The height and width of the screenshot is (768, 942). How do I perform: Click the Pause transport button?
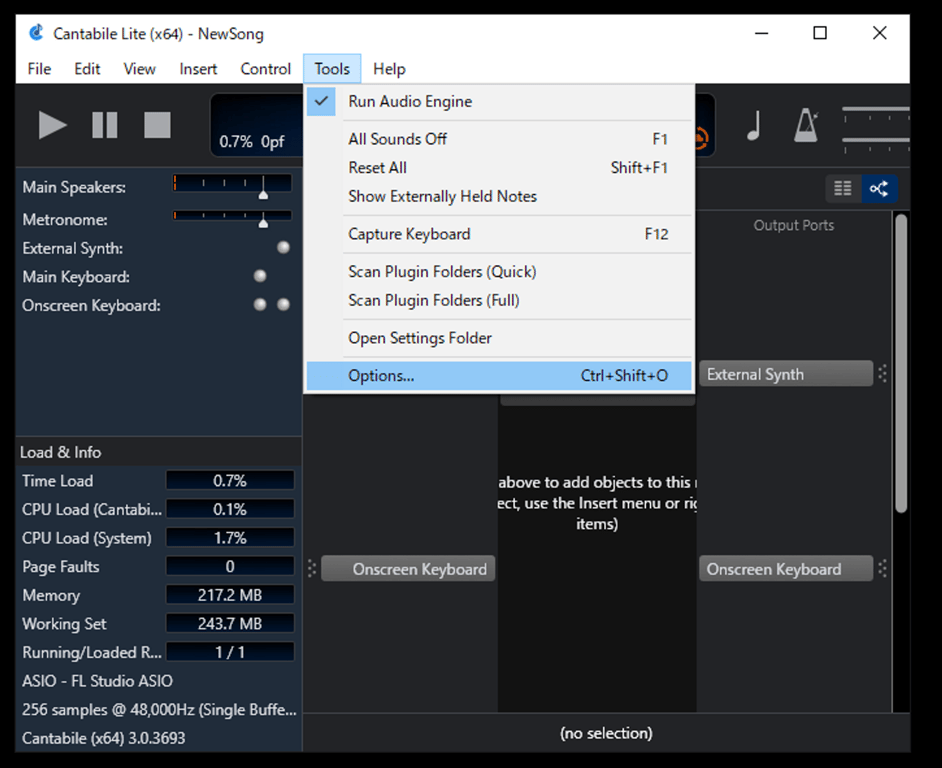click(105, 124)
